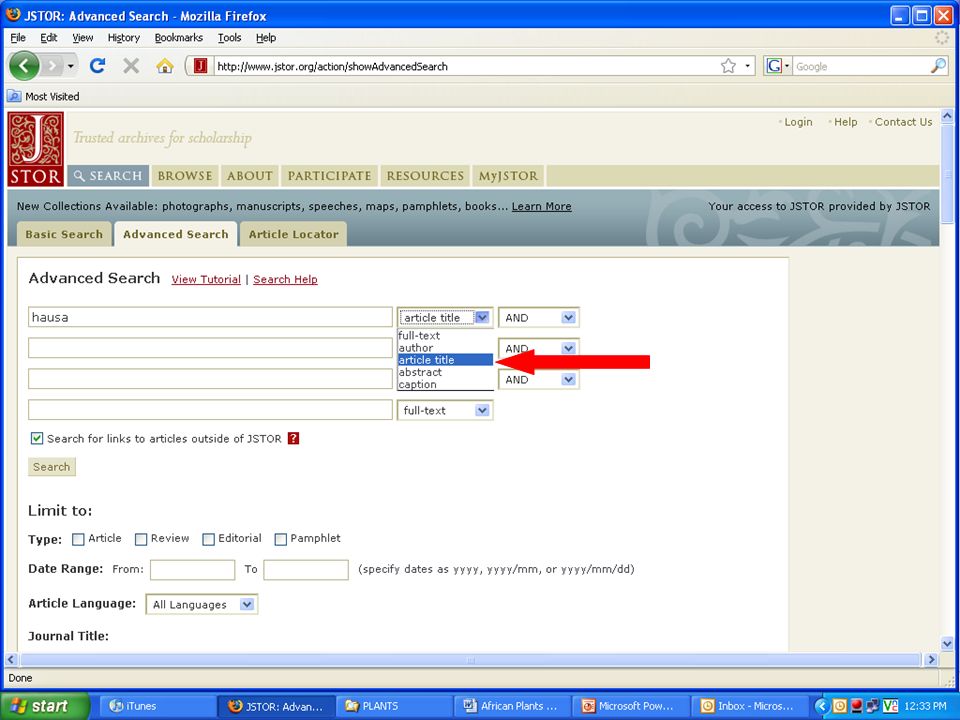The height and width of the screenshot is (720, 960).
Task: Click the Search button
Action: point(51,467)
